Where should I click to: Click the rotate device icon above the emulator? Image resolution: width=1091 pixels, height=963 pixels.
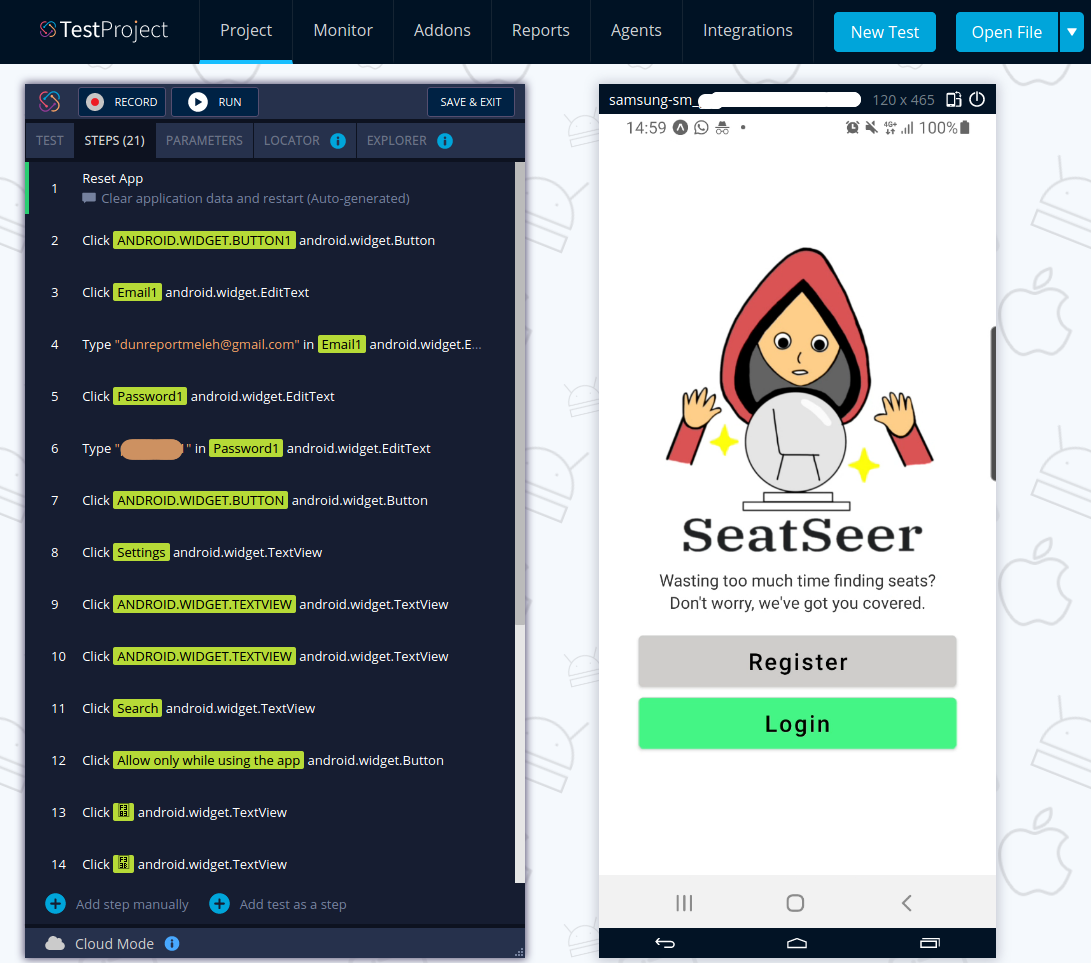[953, 100]
